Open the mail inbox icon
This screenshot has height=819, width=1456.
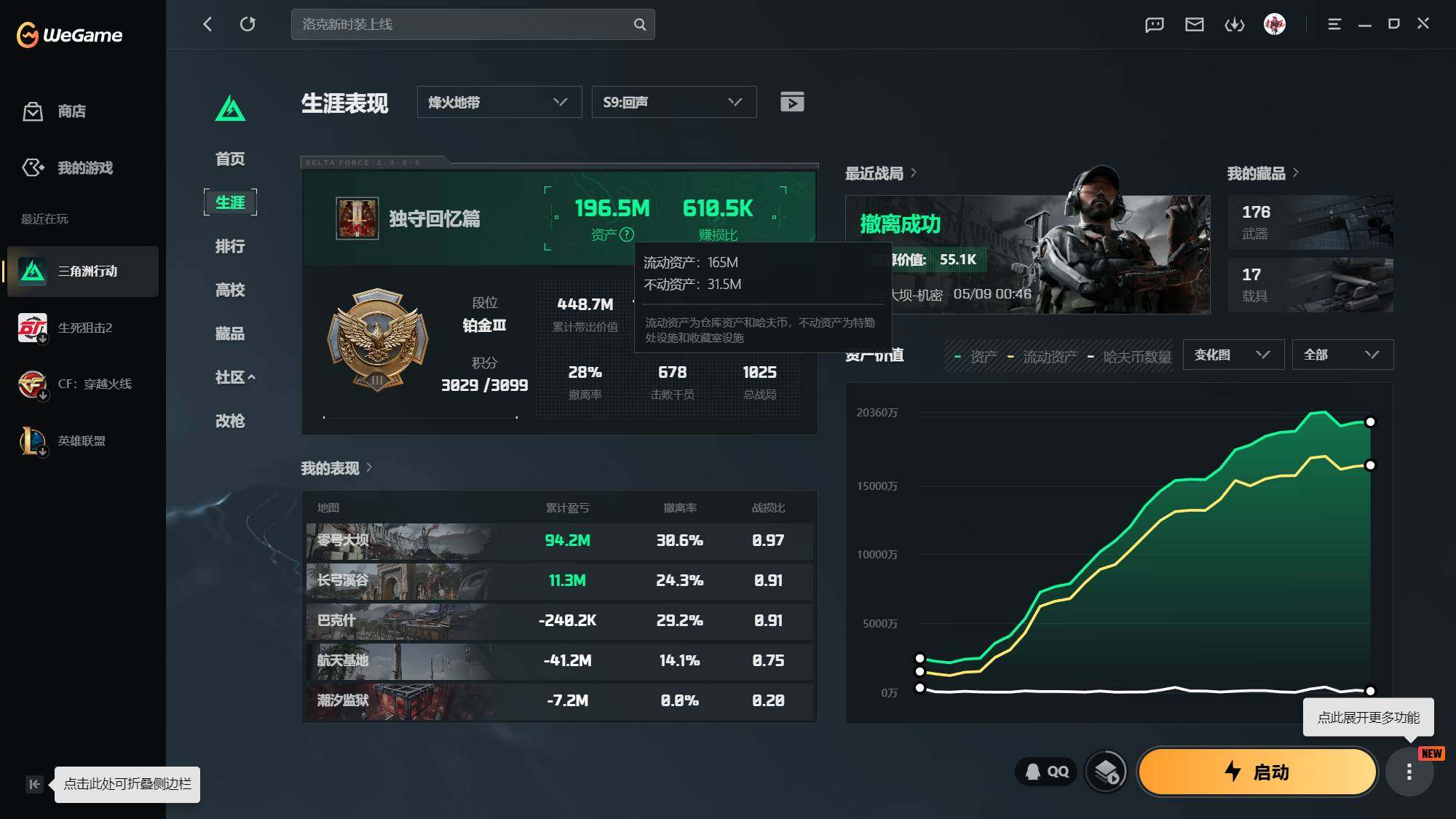click(x=1195, y=25)
